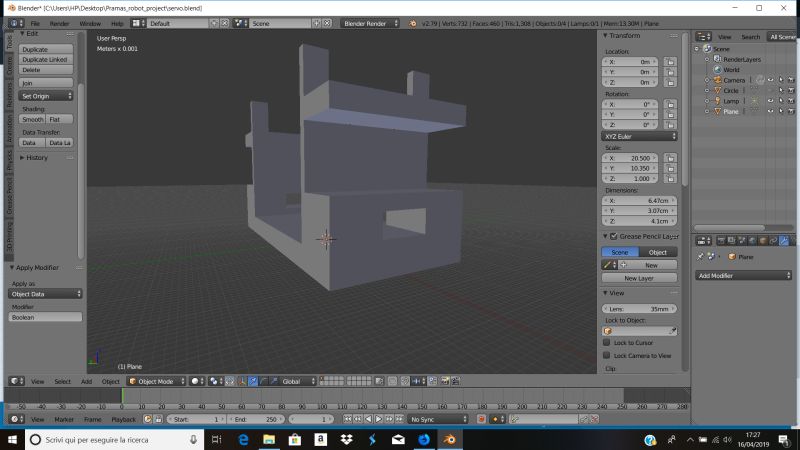The height and width of the screenshot is (450, 800).
Task: Open the File menu
Action: pos(35,23)
